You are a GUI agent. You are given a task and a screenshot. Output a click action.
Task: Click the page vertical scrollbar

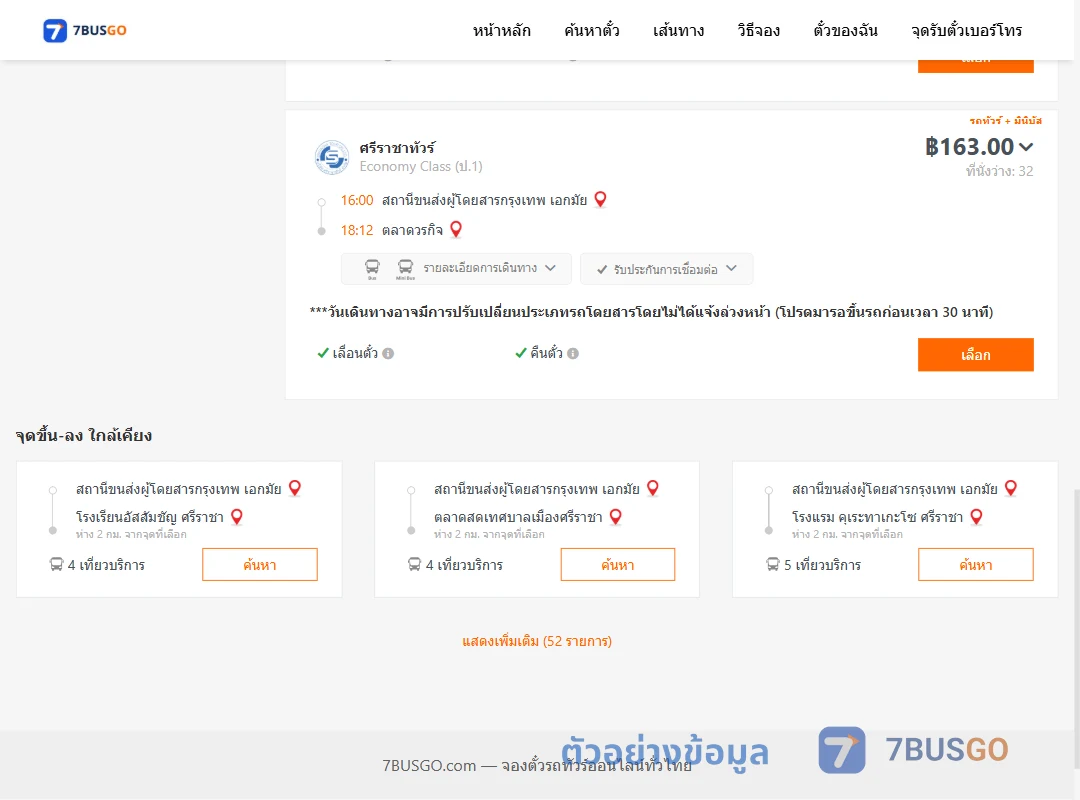point(1076,627)
